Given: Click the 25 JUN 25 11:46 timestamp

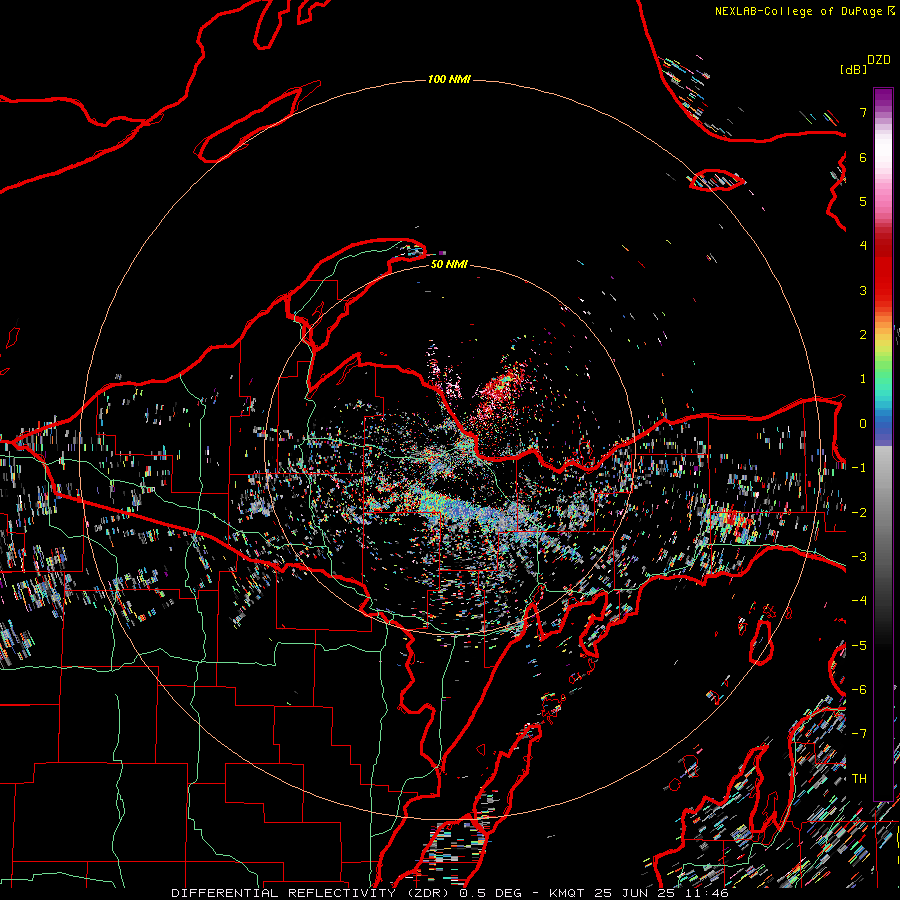Looking at the screenshot, I should click(x=661, y=893).
